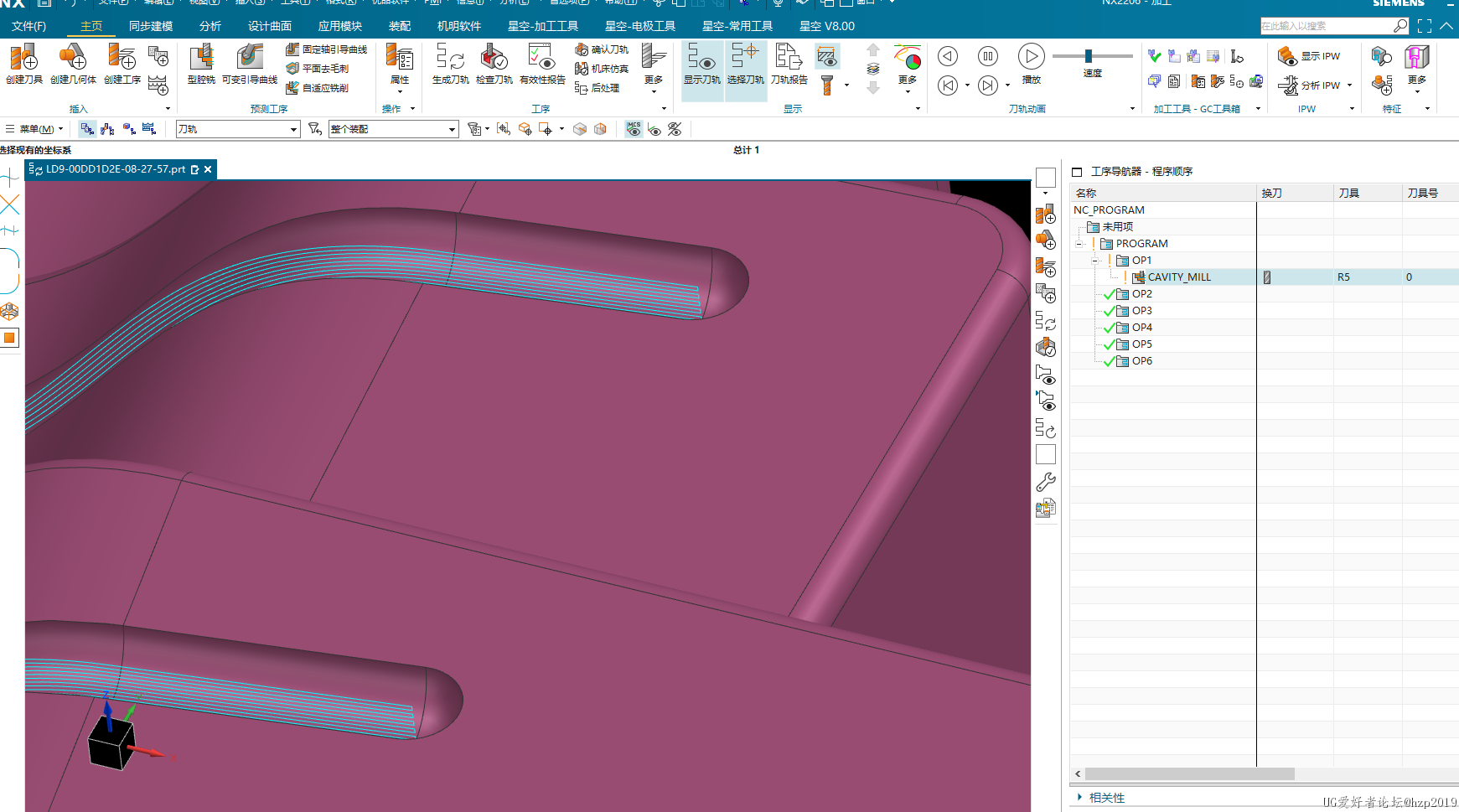
Task: Pause the tool path animation
Action: click(988, 56)
